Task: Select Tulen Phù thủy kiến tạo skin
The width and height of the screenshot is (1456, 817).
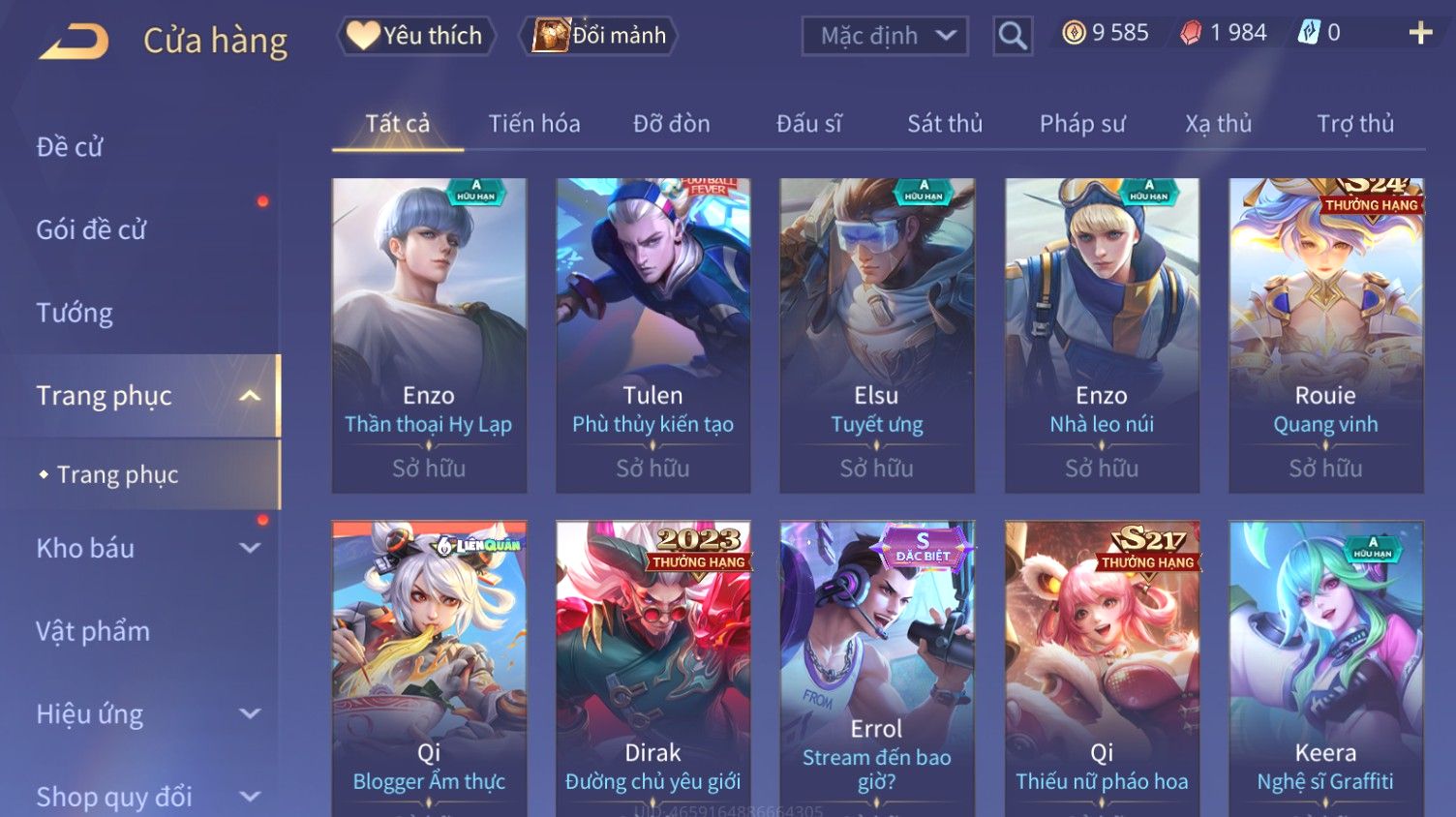Action: click(x=652, y=335)
